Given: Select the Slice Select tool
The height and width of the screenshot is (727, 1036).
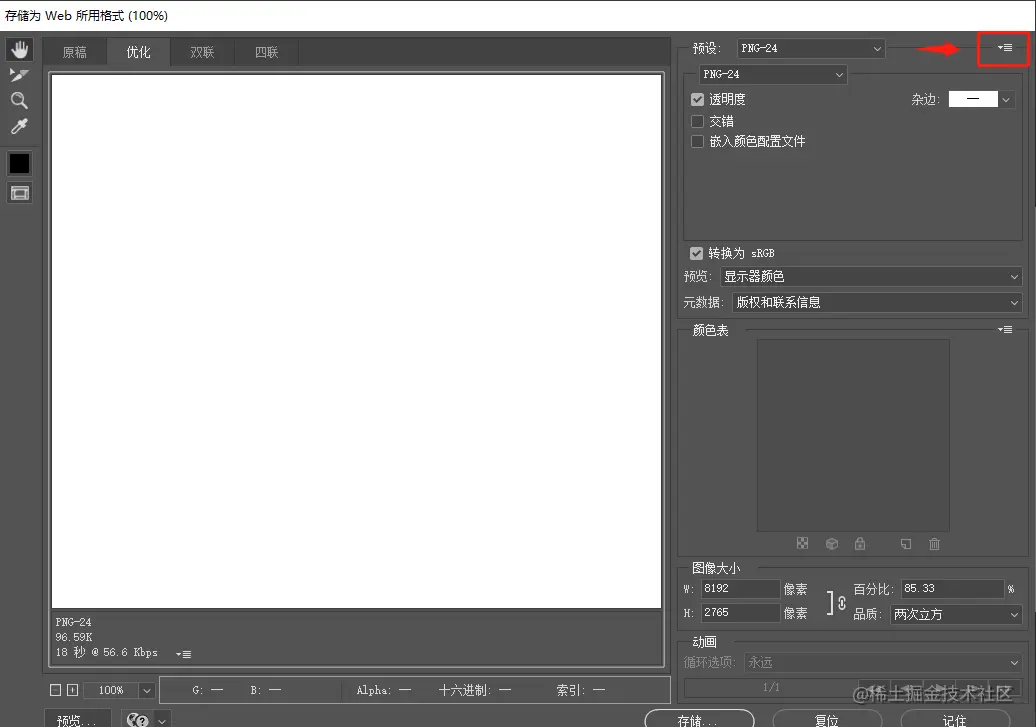Looking at the screenshot, I should click(20, 74).
